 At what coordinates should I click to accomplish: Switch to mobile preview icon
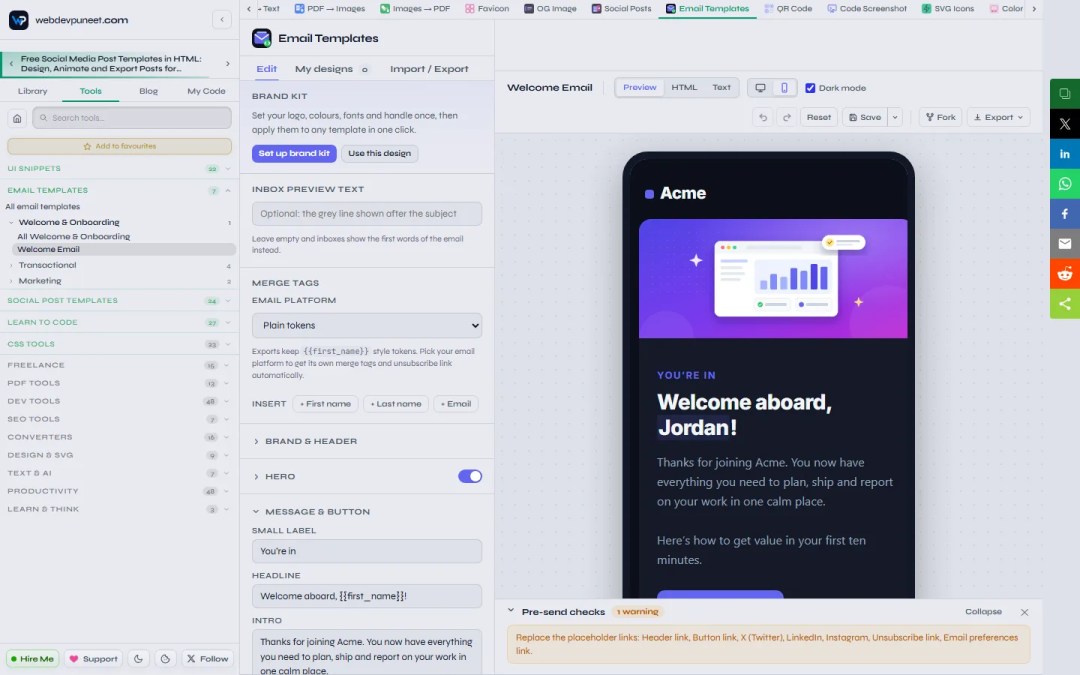pyautogui.click(x=784, y=87)
